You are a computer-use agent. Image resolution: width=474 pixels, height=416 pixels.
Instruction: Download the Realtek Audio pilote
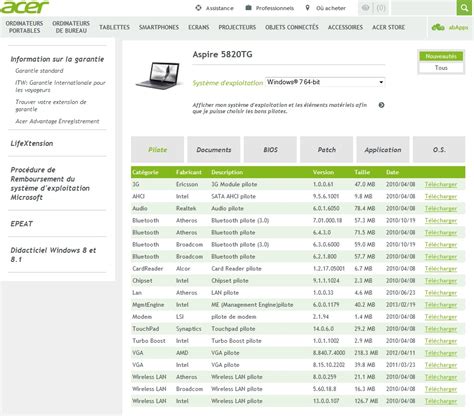441,208
